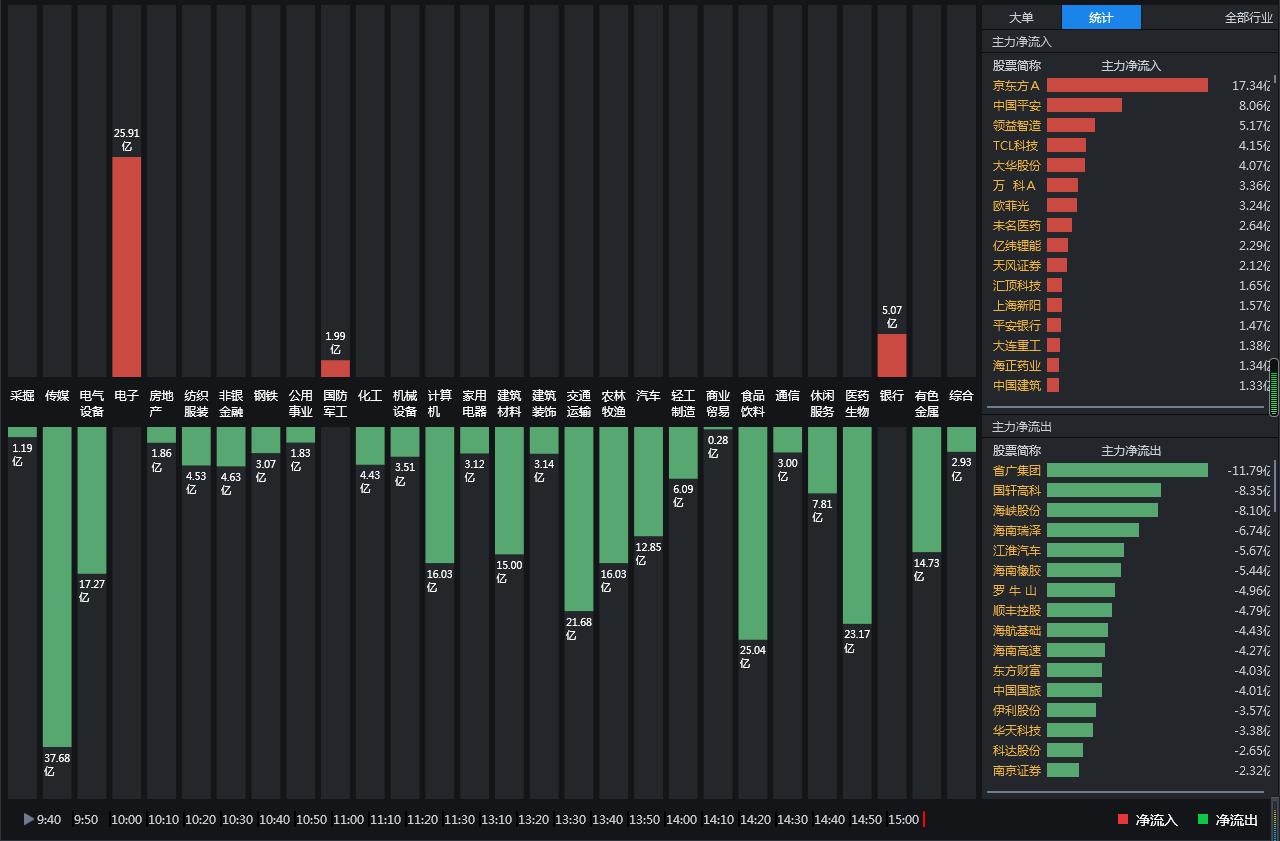The height and width of the screenshot is (841, 1280).
Task: Jump to 14:00 on the timeline
Action: [x=681, y=819]
